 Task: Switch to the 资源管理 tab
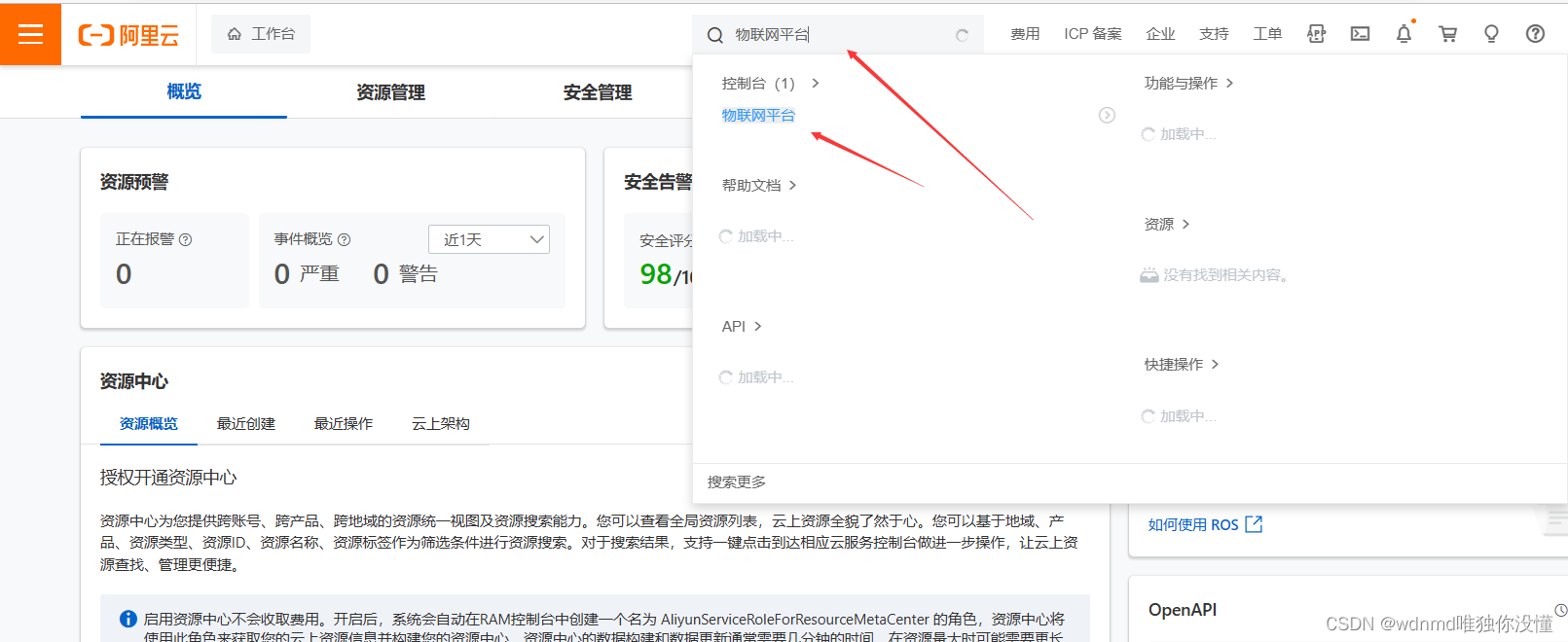[x=390, y=92]
